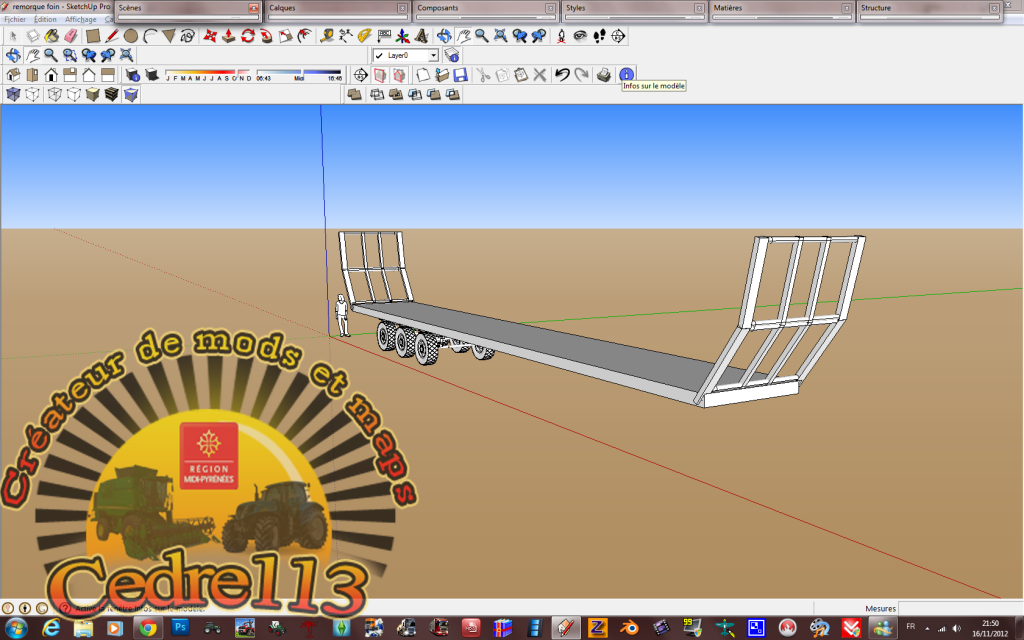This screenshot has width=1024, height=640.
Task: Activate the Scale tool
Action: 285,36
